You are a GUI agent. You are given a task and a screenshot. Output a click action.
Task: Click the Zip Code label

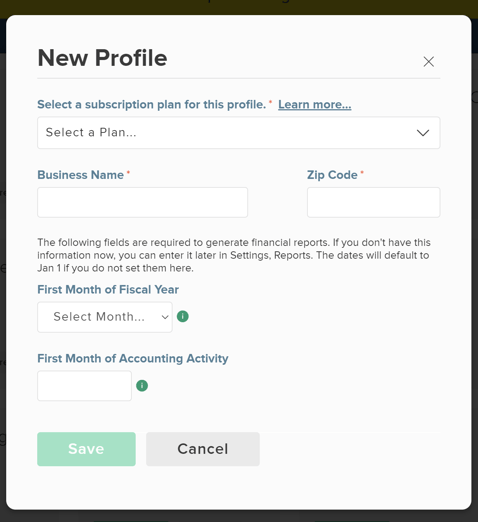[332, 175]
